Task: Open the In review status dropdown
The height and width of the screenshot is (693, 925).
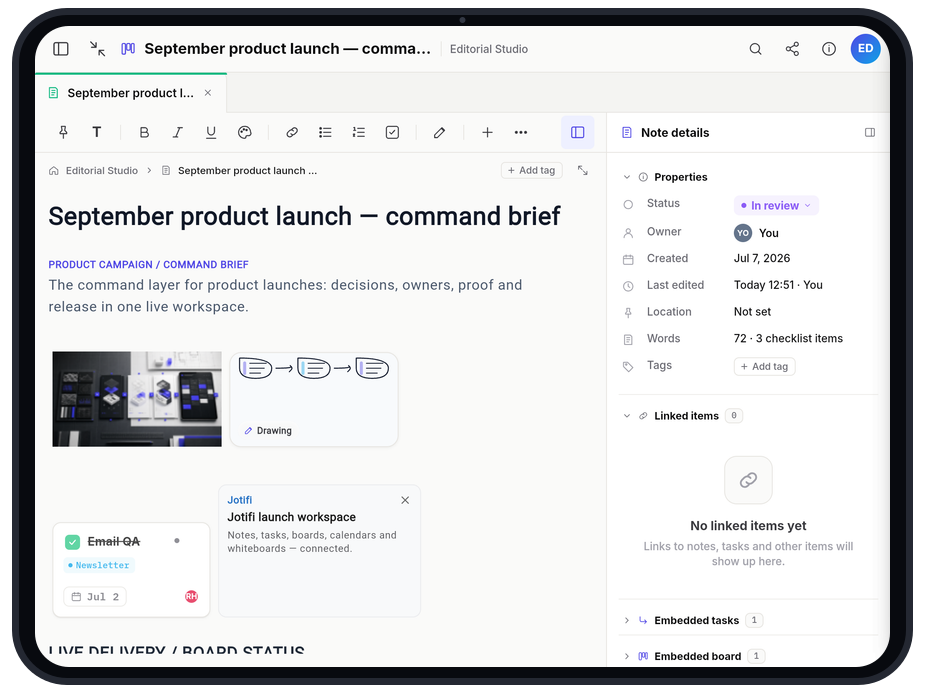Action: 776,205
